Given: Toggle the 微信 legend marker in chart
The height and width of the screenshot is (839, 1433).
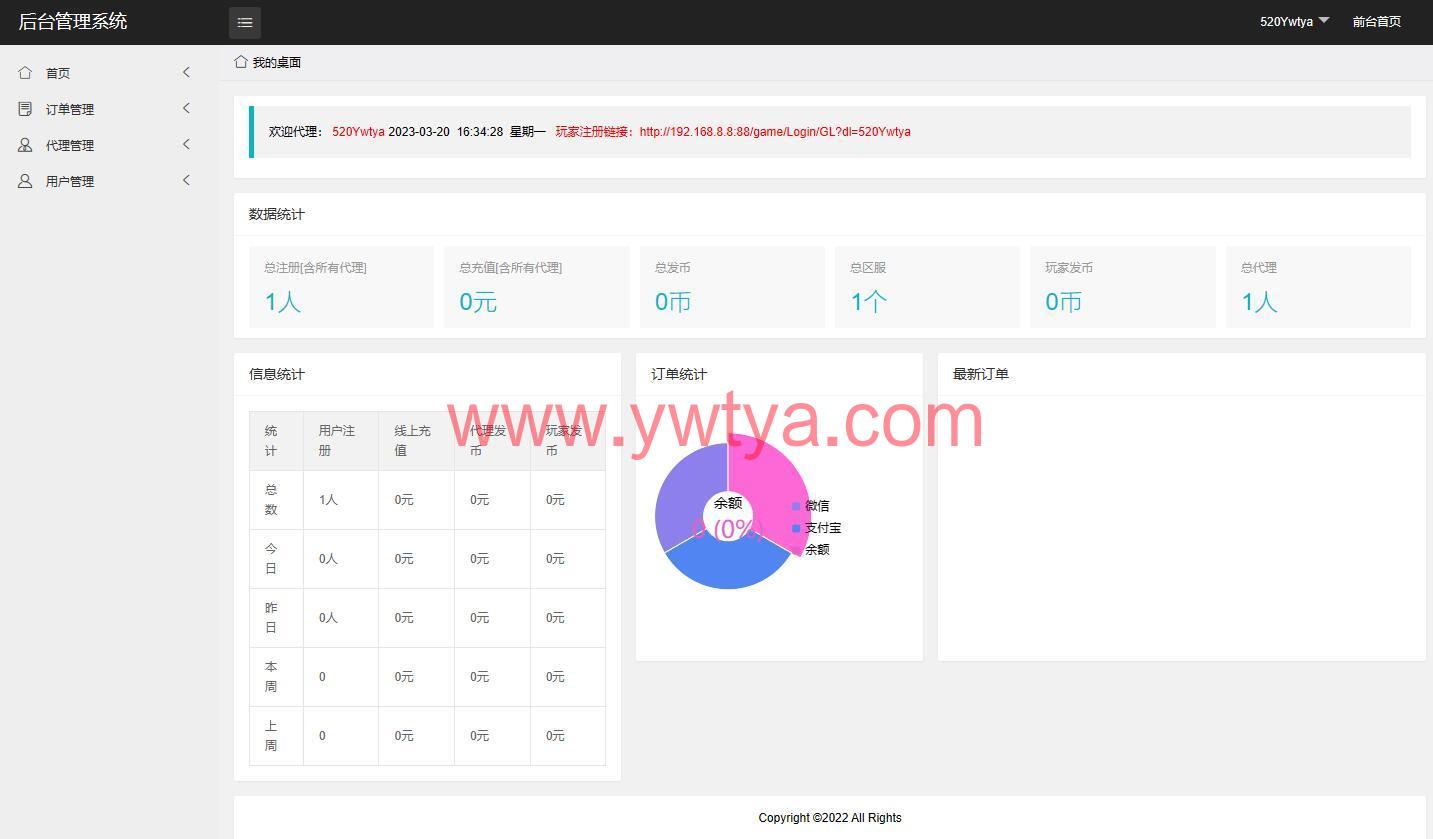Looking at the screenshot, I should [x=796, y=506].
